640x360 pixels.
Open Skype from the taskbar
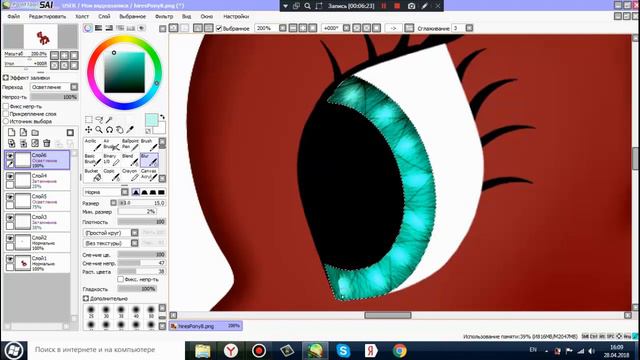343,351
